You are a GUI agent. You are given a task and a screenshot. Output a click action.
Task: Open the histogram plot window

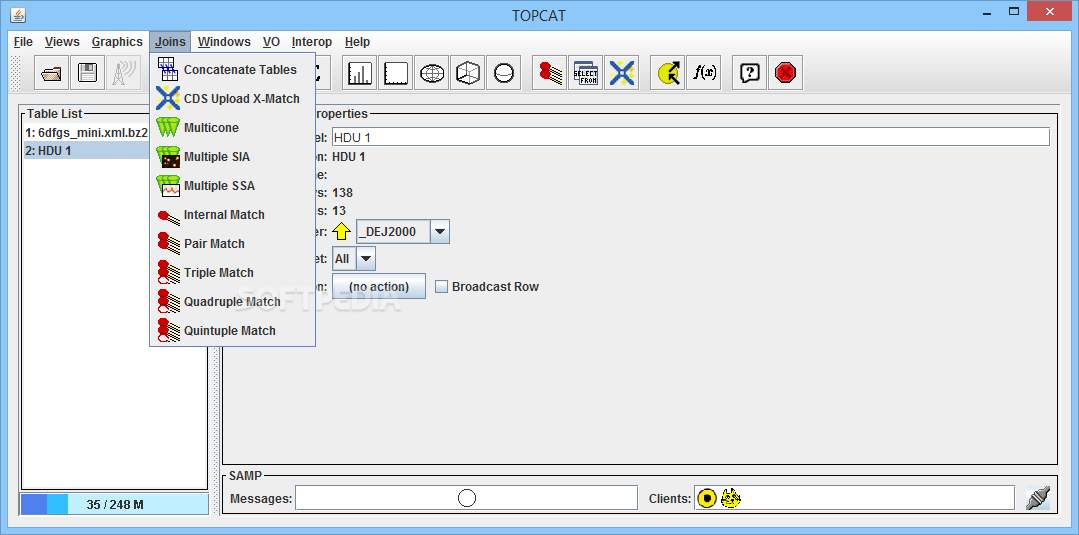(x=359, y=73)
